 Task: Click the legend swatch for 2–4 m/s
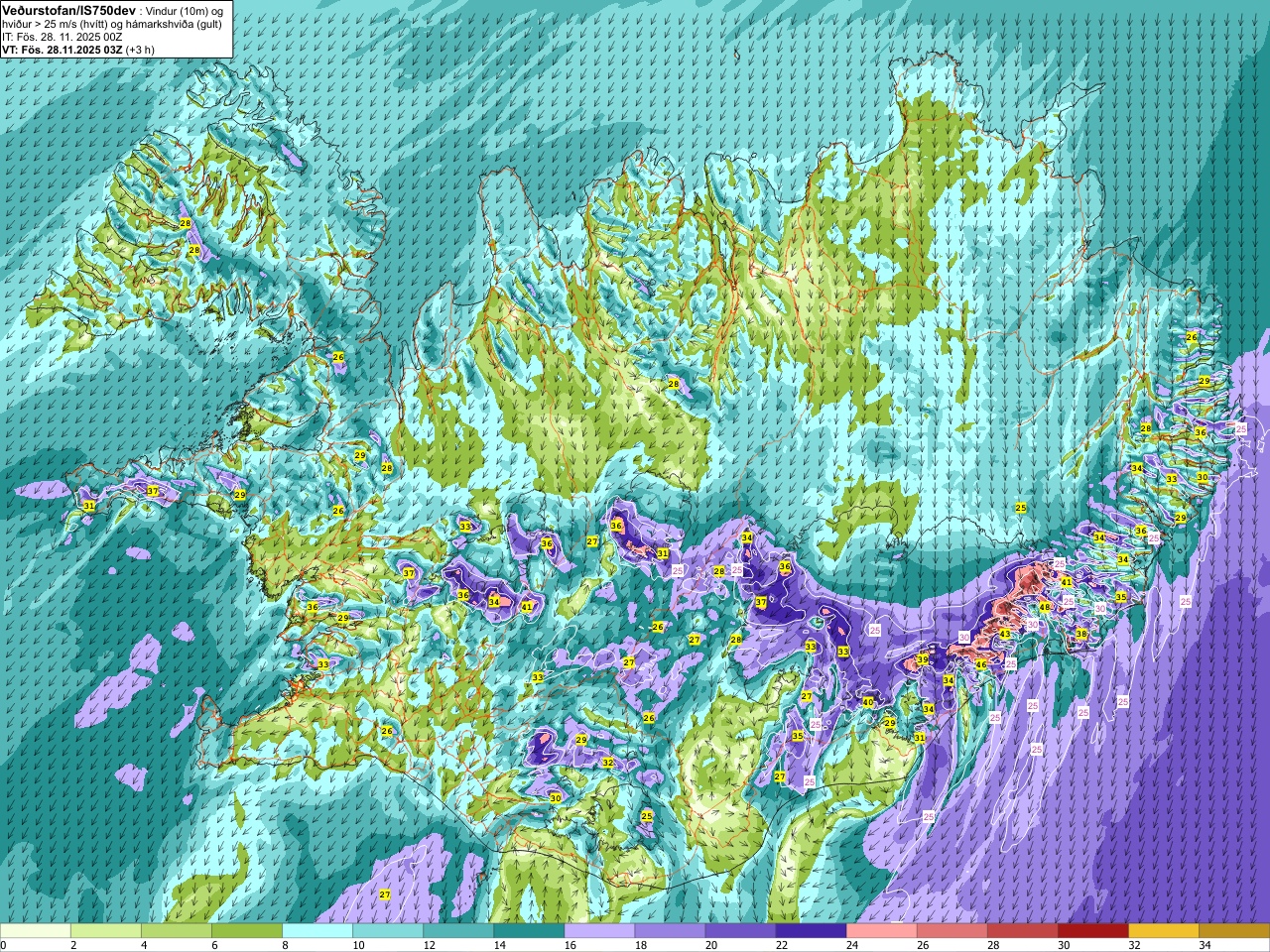106,931
